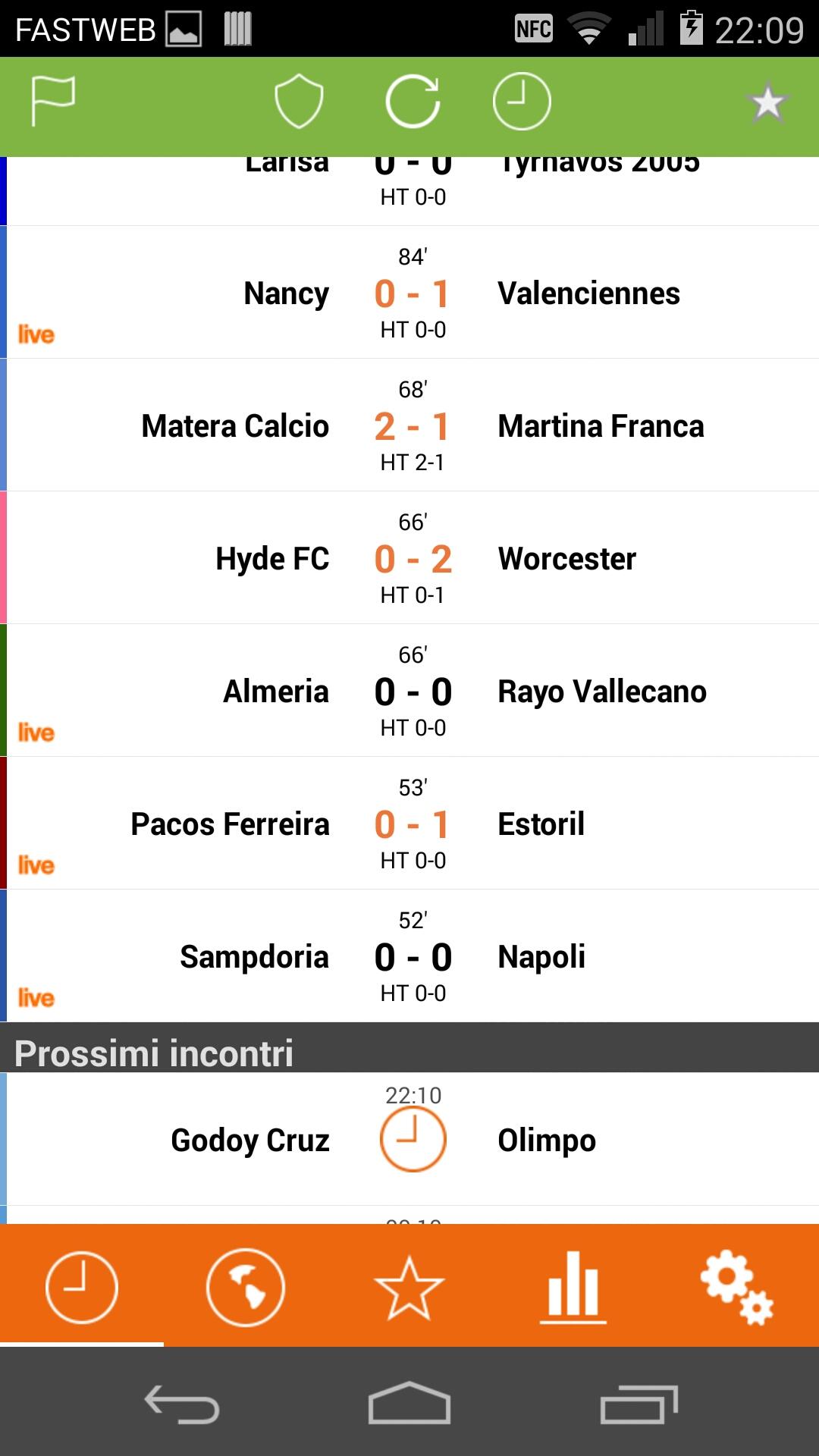The image size is (819, 1456).
Task: Tap the Hyde FC vs Worcester score
Action: (x=413, y=559)
